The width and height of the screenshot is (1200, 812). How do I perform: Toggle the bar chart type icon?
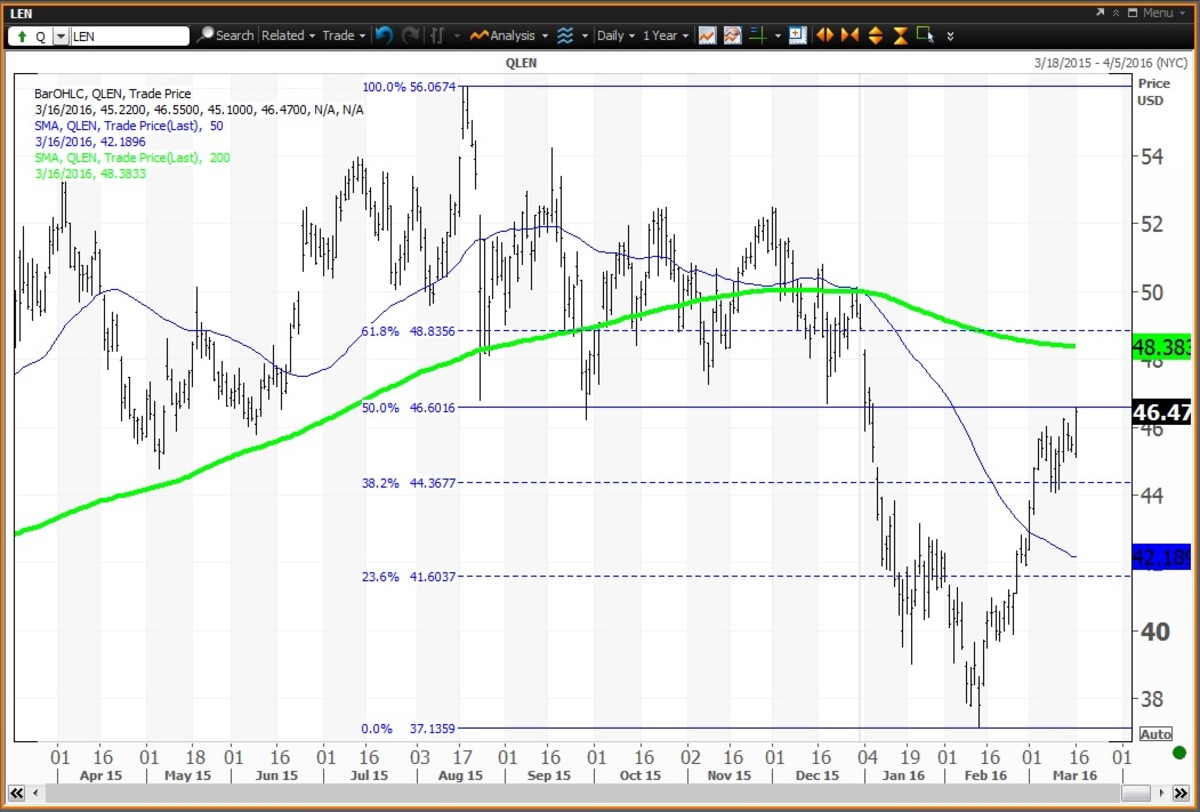click(437, 35)
